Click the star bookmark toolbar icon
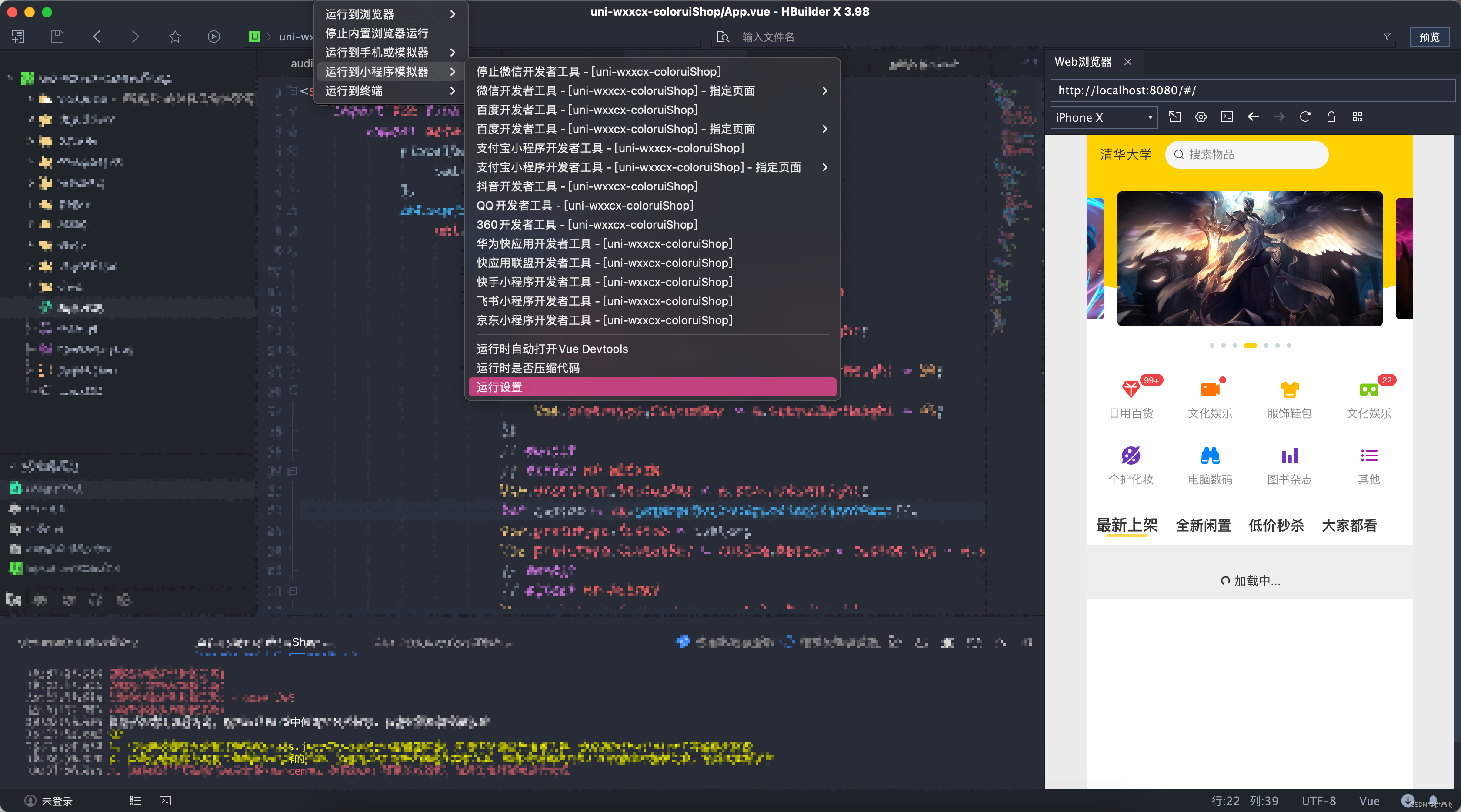This screenshot has width=1461, height=812. tap(175, 37)
